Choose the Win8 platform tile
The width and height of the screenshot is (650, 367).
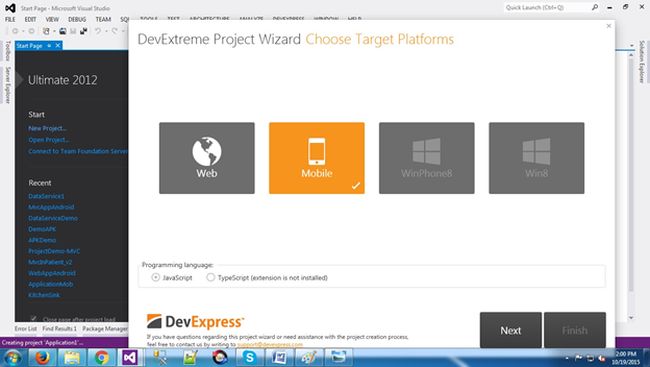[536, 158]
